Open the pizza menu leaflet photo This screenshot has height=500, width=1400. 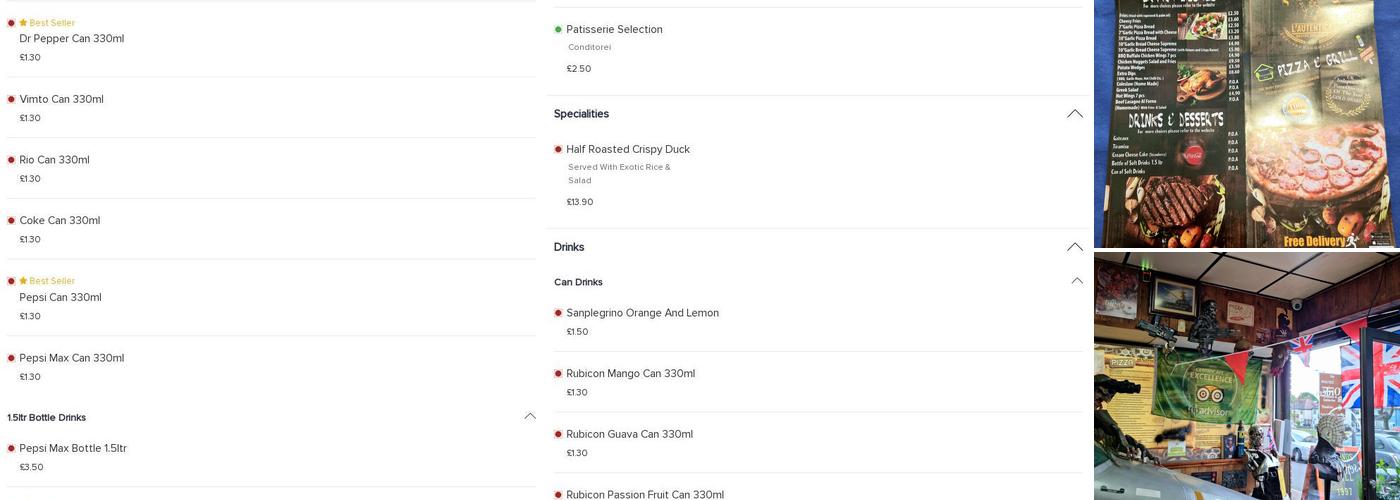(x=1246, y=123)
